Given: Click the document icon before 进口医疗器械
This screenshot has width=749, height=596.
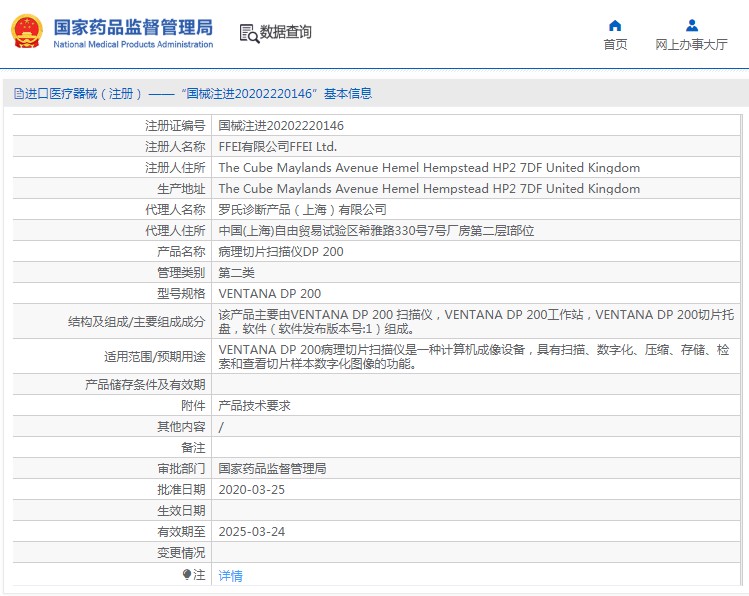Looking at the screenshot, I should point(19,94).
